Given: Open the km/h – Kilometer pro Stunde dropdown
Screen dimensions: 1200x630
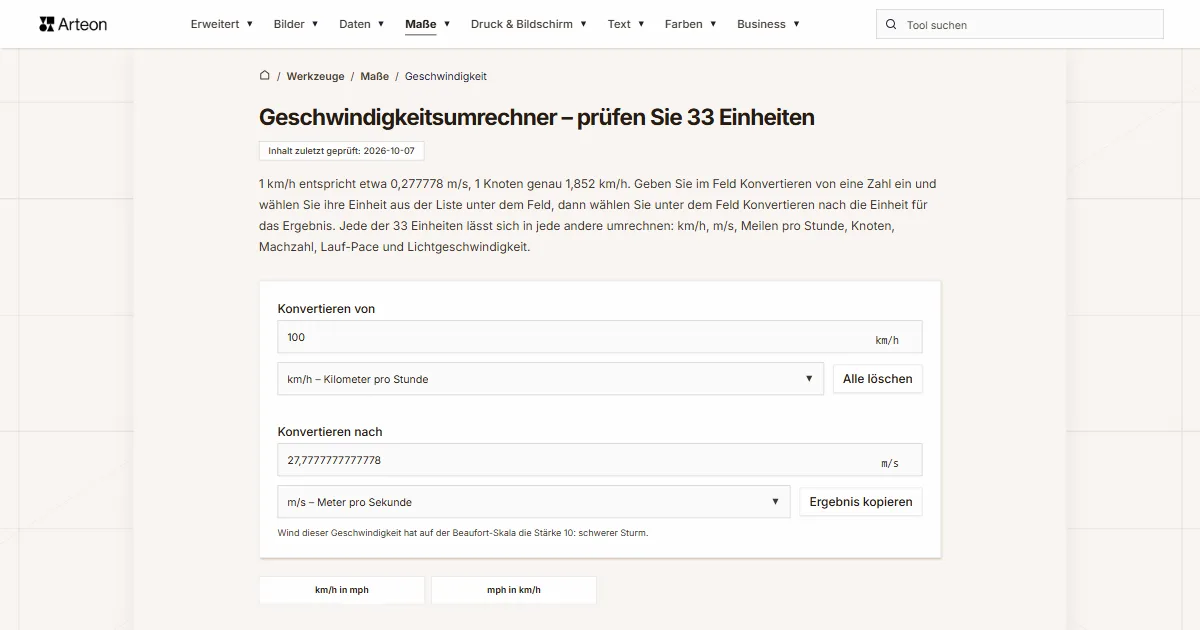Looking at the screenshot, I should point(551,379).
